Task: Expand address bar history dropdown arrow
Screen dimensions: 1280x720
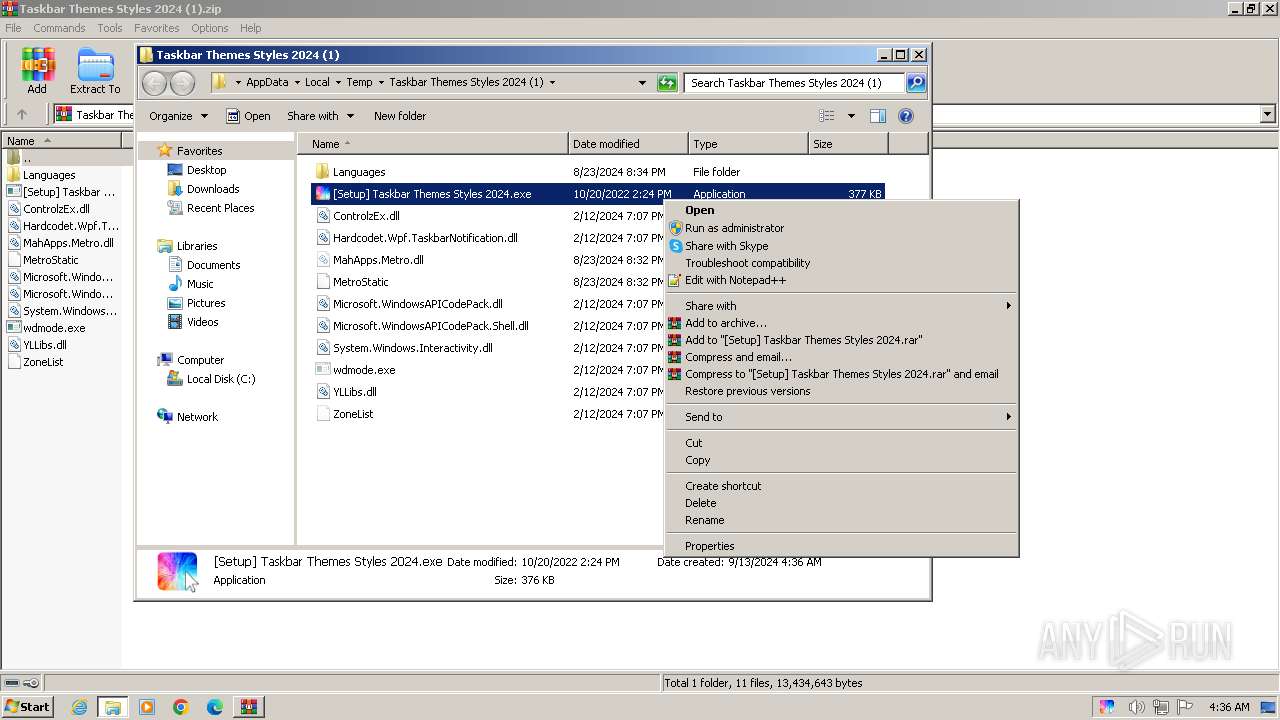Action: click(642, 83)
